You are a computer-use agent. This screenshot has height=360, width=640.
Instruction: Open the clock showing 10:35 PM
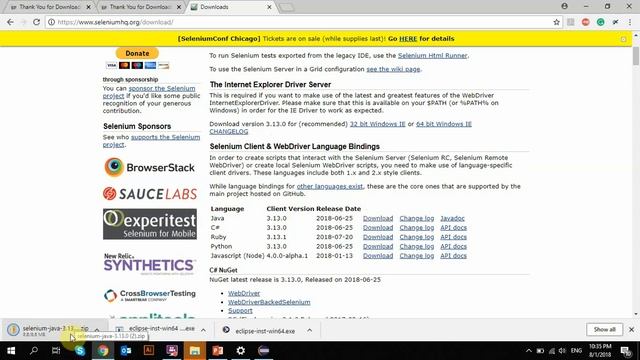tap(600, 351)
